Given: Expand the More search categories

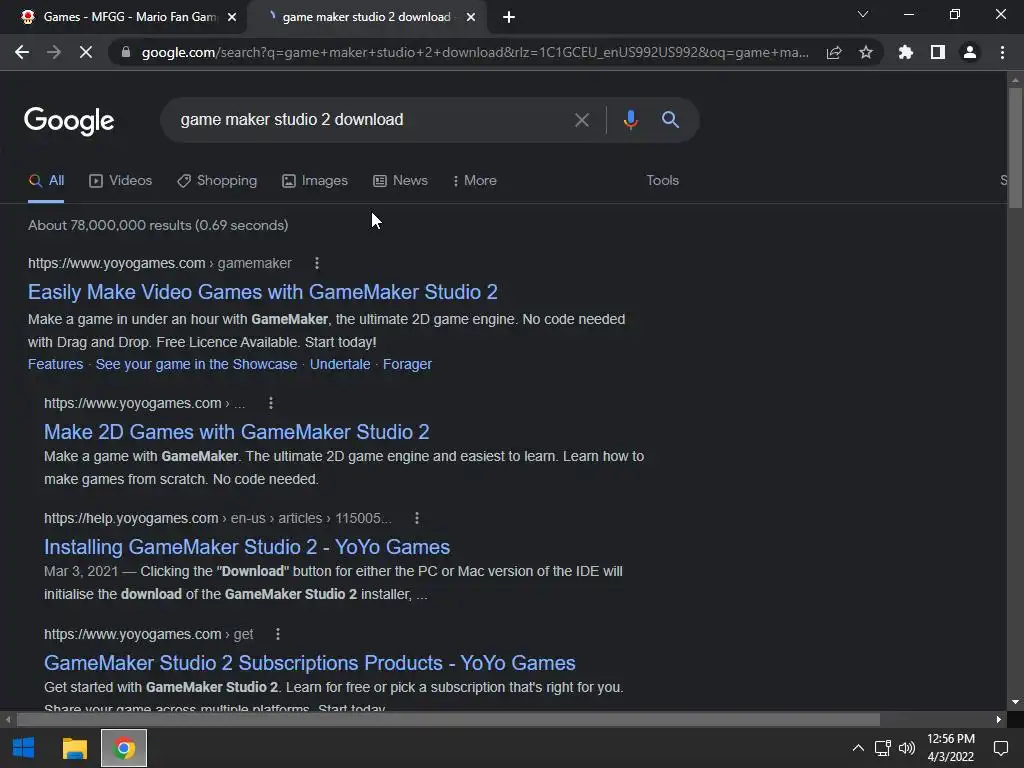Looking at the screenshot, I should point(475,180).
